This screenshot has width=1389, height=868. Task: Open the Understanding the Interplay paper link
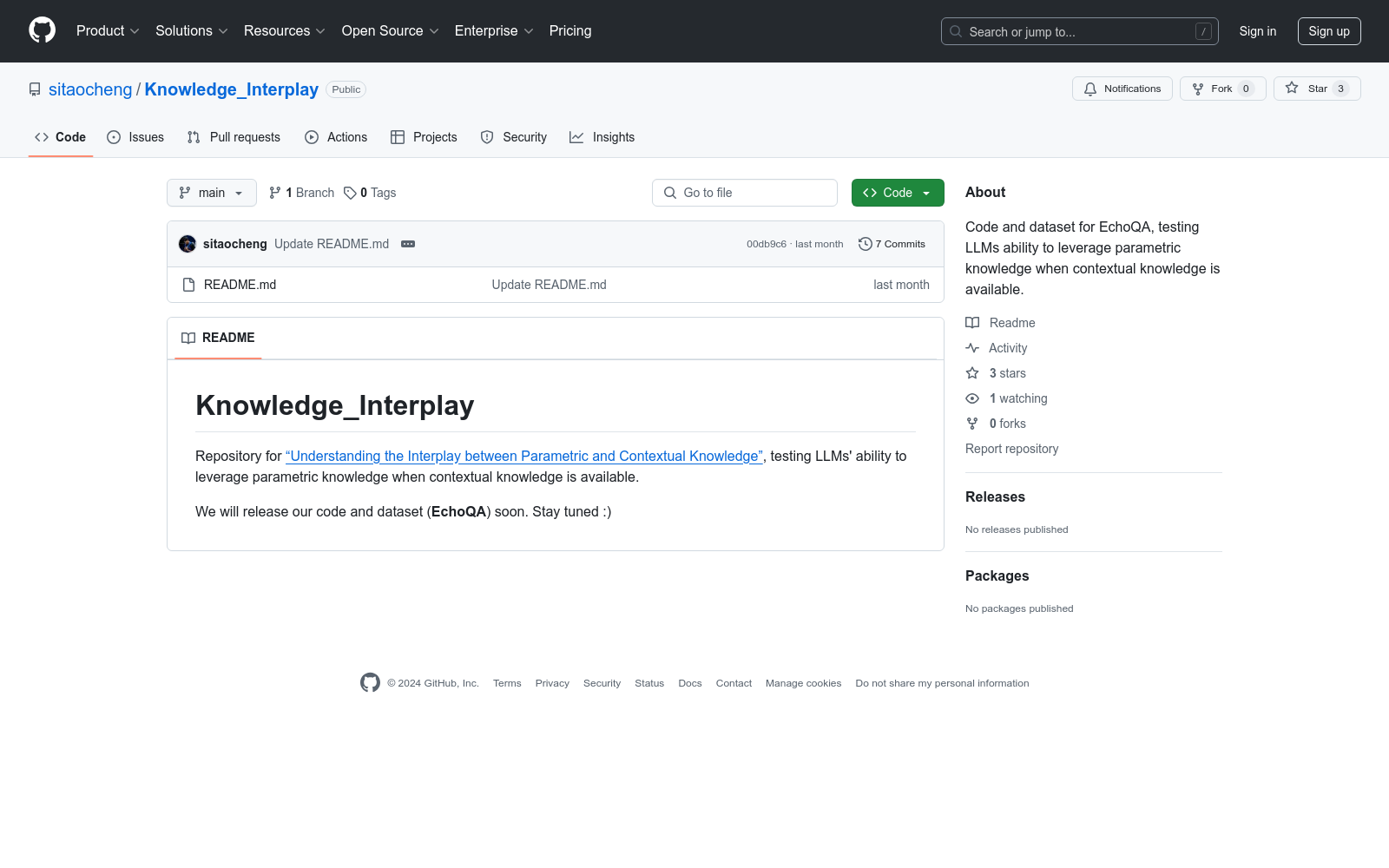524,456
